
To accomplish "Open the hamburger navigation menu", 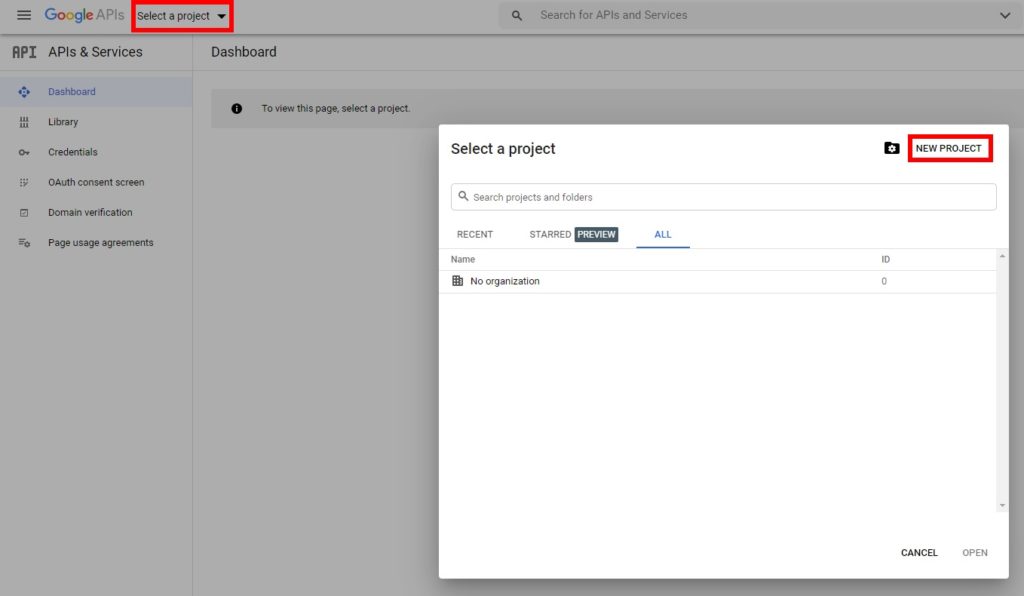I will tap(24, 15).
